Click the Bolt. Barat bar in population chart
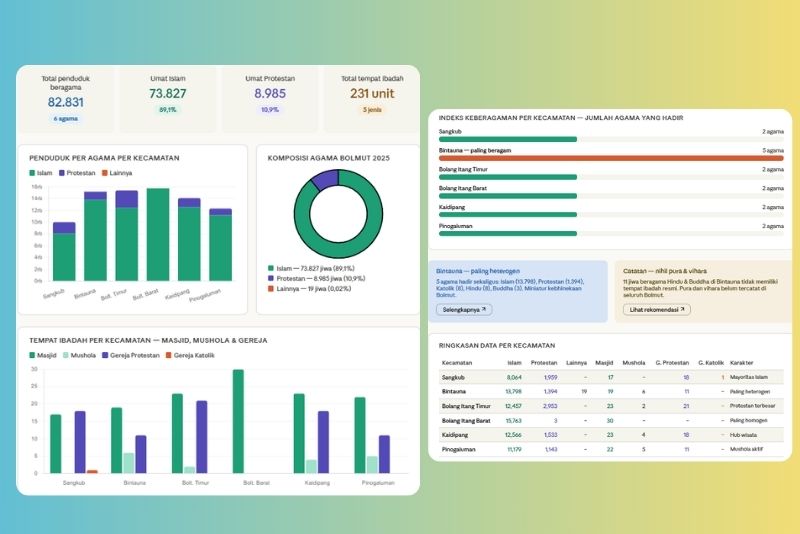 click(x=157, y=235)
